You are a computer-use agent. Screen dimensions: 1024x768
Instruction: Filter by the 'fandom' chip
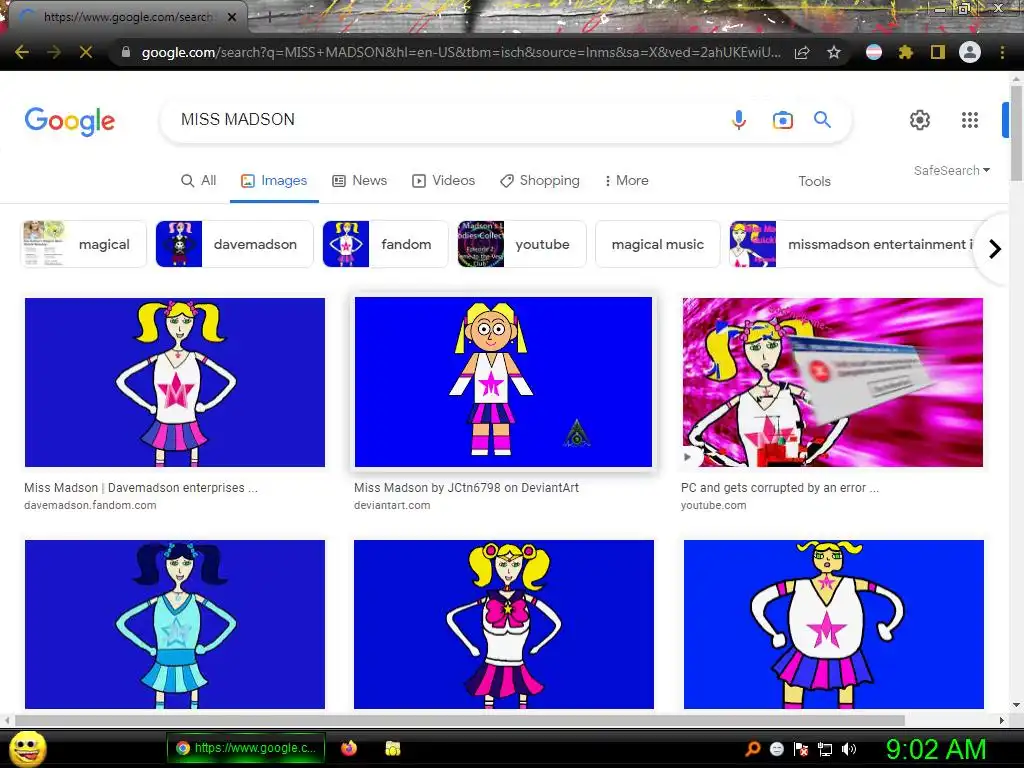pos(385,244)
